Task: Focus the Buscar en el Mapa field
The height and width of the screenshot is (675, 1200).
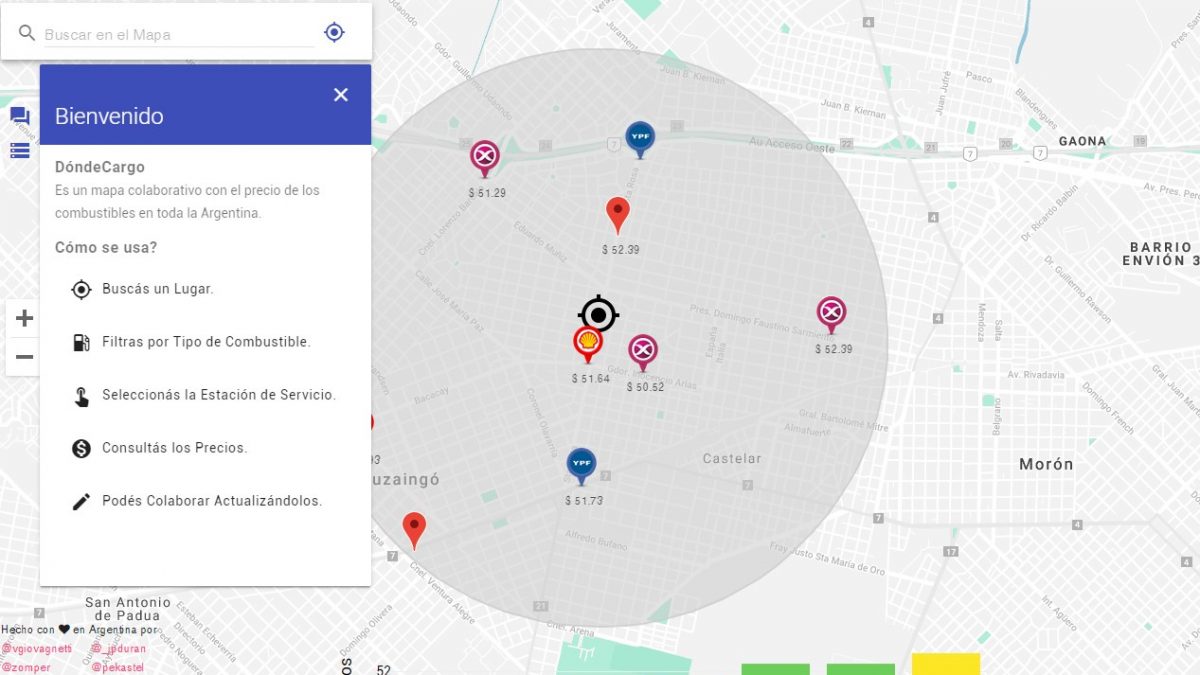Action: (178, 34)
